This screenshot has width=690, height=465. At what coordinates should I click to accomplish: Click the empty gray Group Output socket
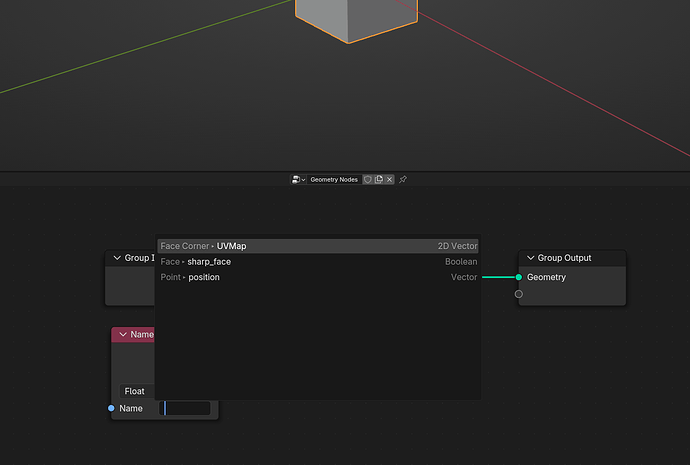[x=519, y=294]
